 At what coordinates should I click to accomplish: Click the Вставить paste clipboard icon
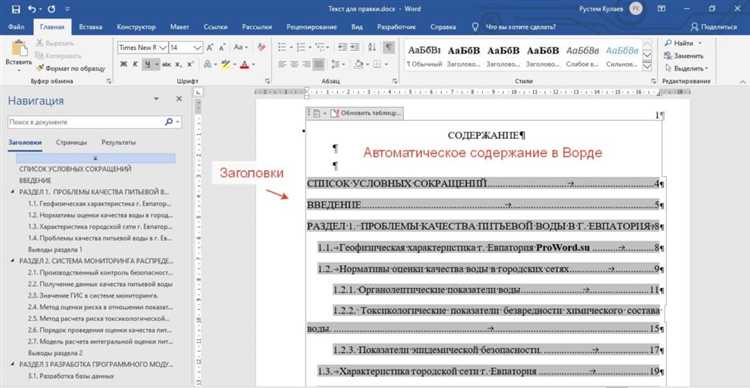(19, 49)
